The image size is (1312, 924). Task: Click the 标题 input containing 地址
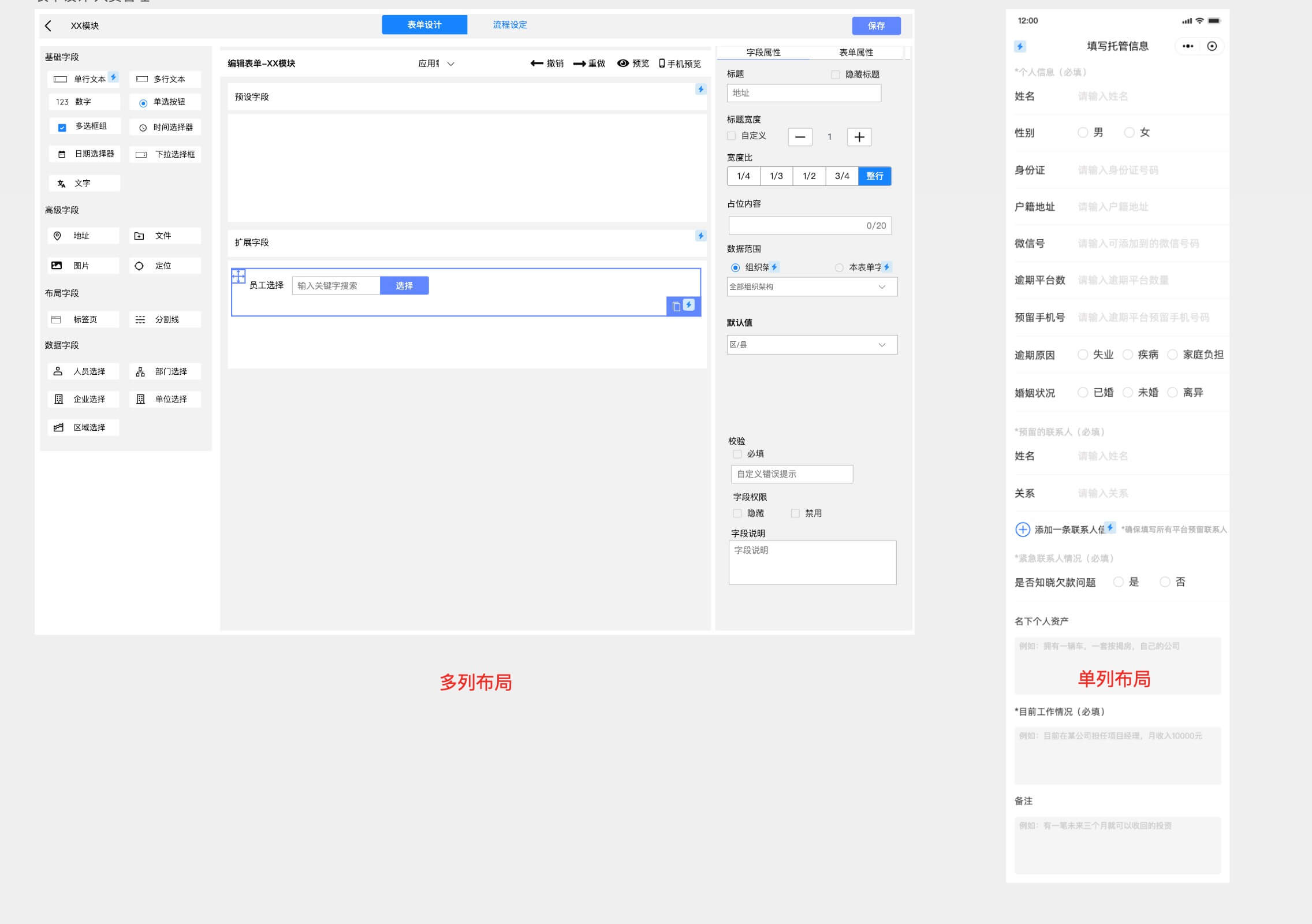click(x=804, y=93)
